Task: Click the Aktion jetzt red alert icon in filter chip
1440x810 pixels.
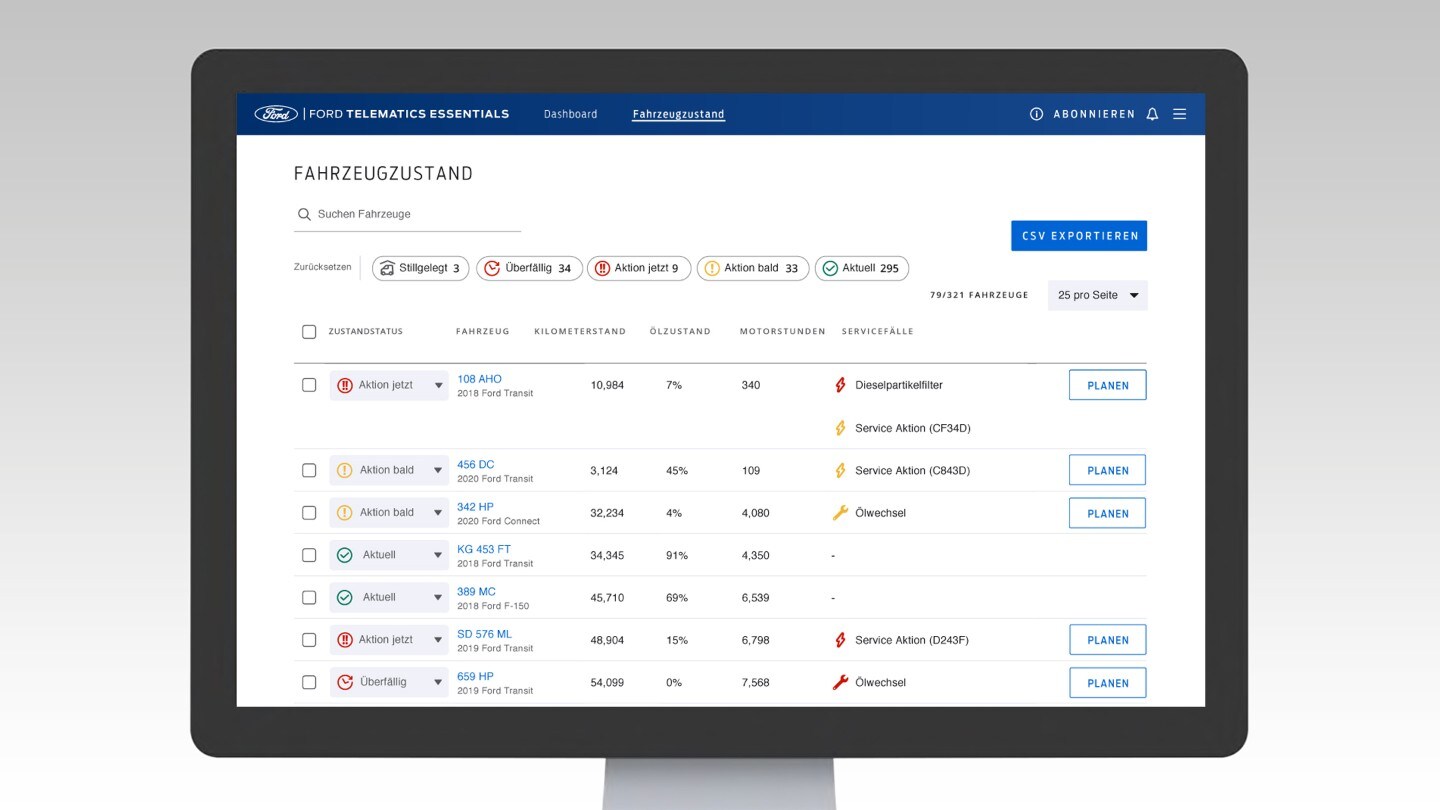Action: 603,268
